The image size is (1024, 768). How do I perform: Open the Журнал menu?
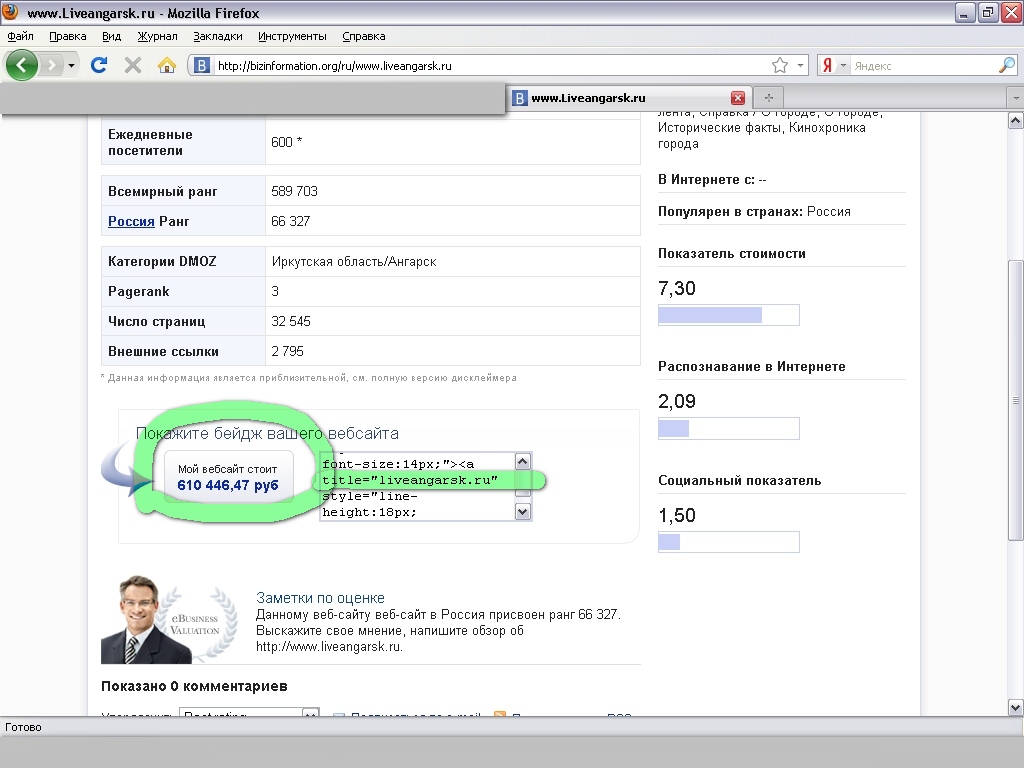[x=157, y=37]
